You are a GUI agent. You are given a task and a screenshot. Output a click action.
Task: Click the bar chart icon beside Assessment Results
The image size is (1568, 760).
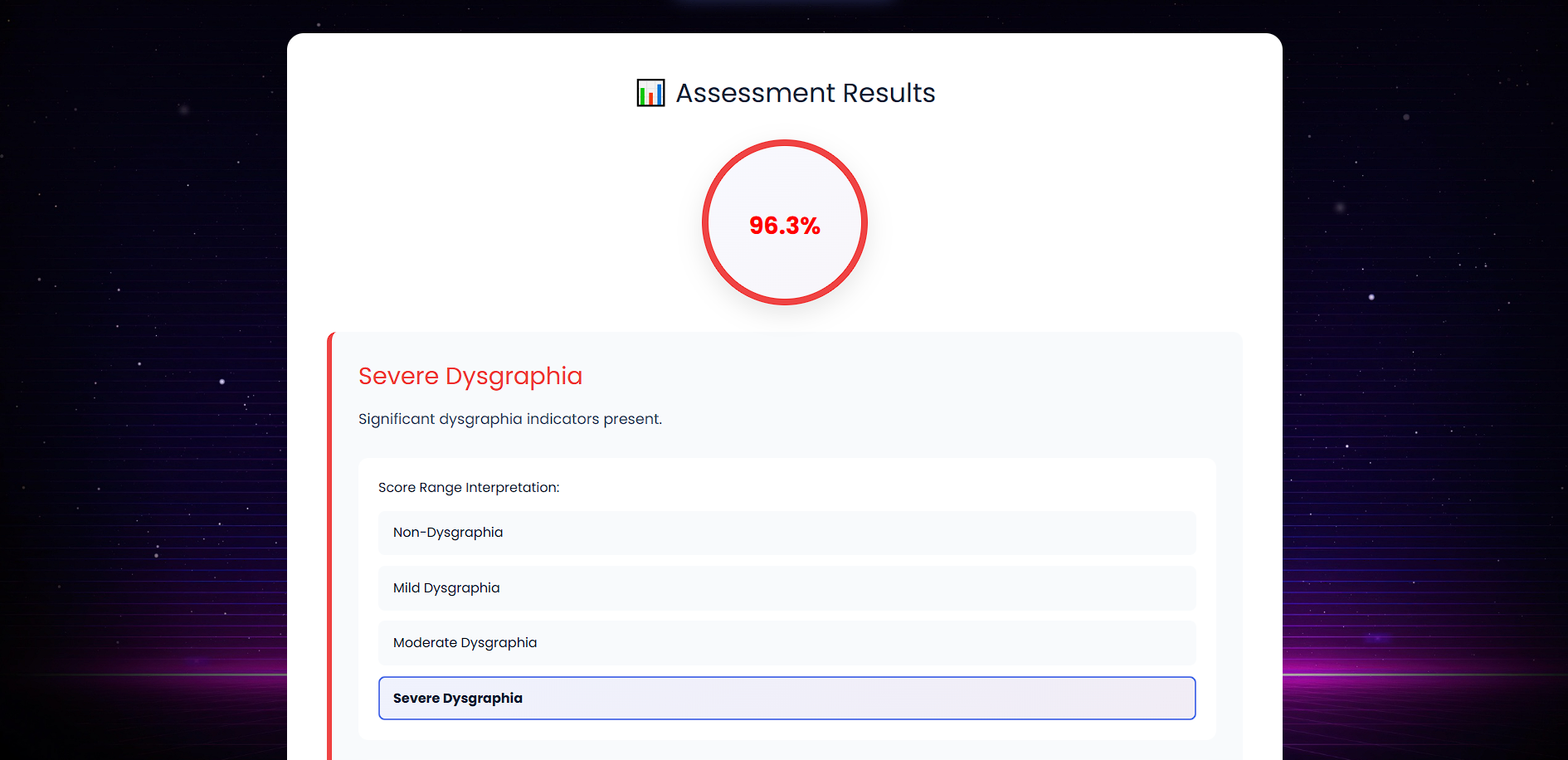(x=650, y=93)
